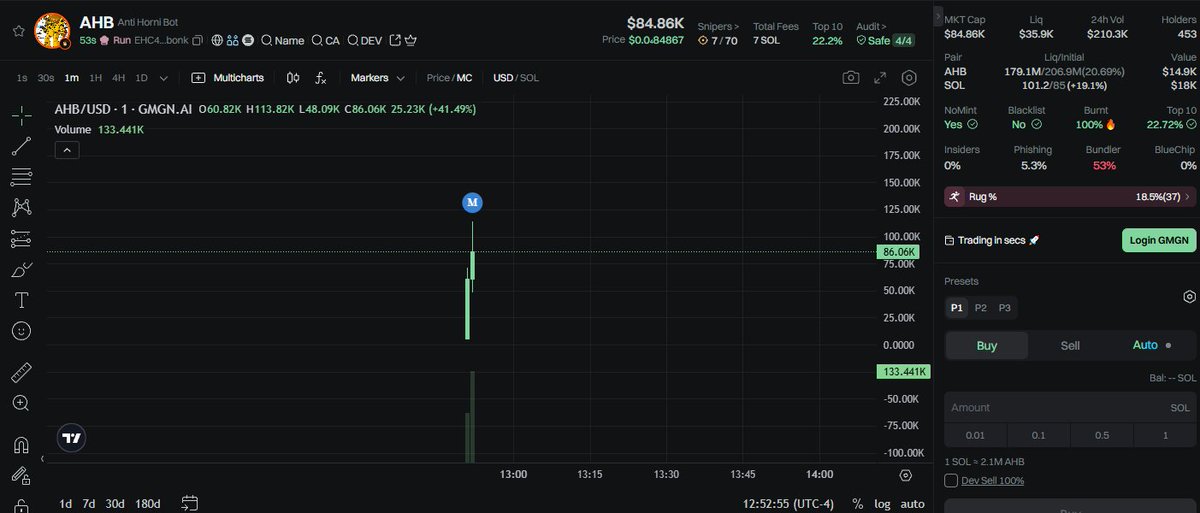Screen dimensions: 1200x513
Task: Search token by Name
Action: pyautogui.click(x=282, y=41)
